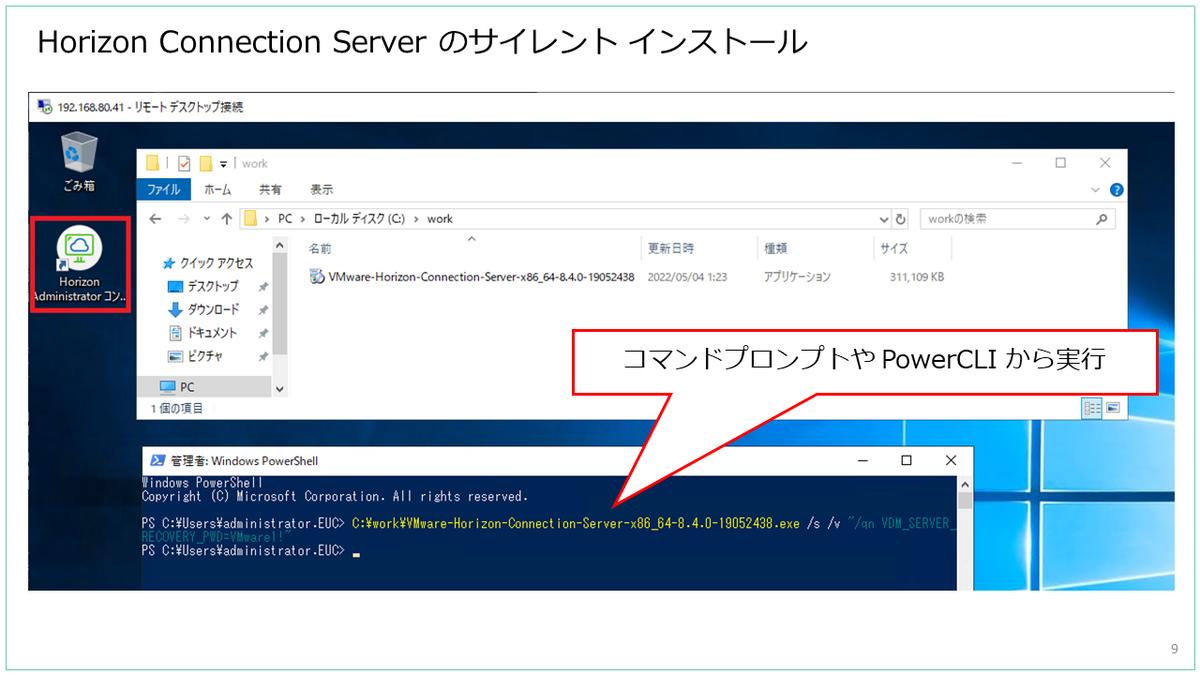This screenshot has width=1200, height=675.
Task: Select ドキュメント in navigation pane
Action: click(x=203, y=333)
